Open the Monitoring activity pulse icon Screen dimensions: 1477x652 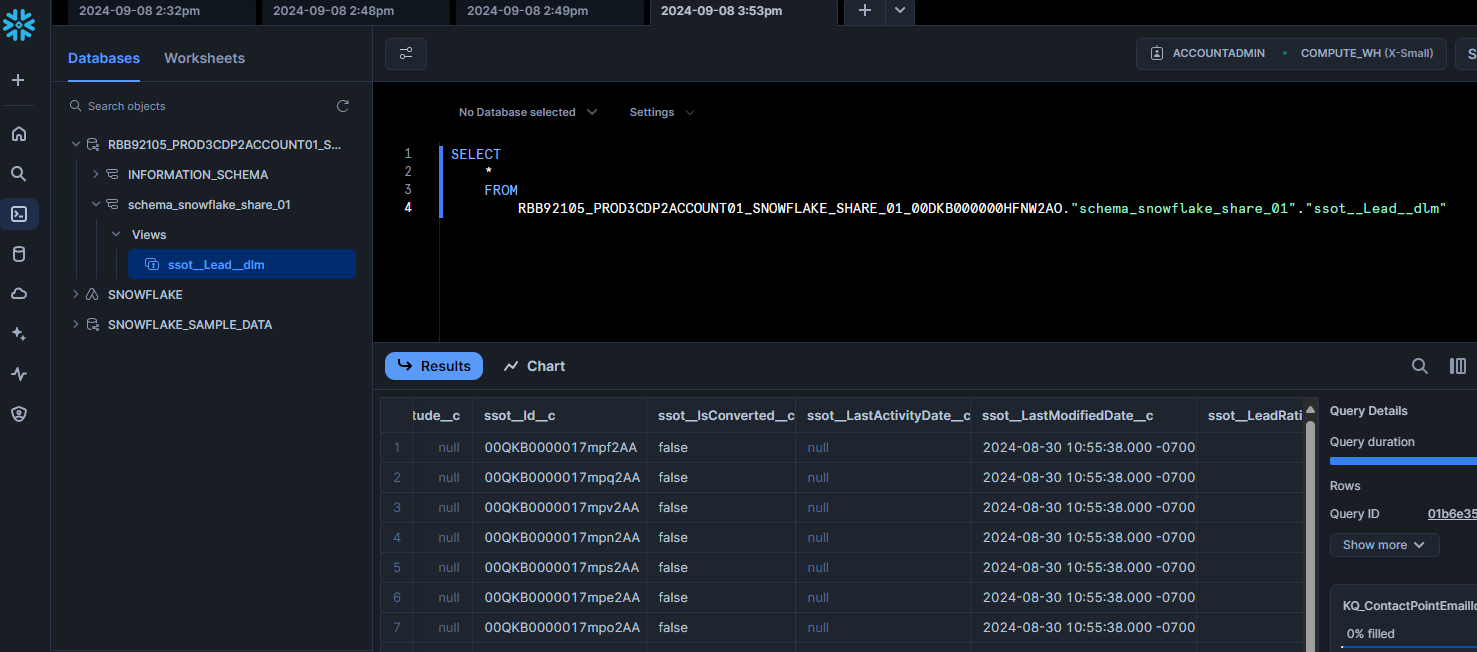pyautogui.click(x=18, y=374)
